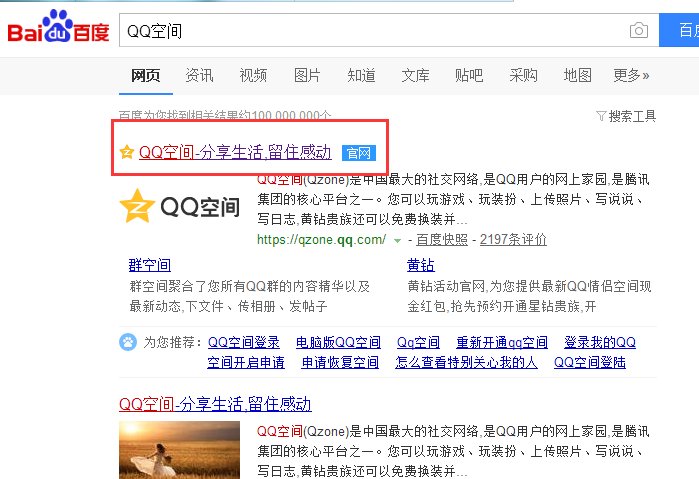Click the Baidu paw icon beside 为您推荐
This screenshot has height=479, width=699.
coord(128,342)
